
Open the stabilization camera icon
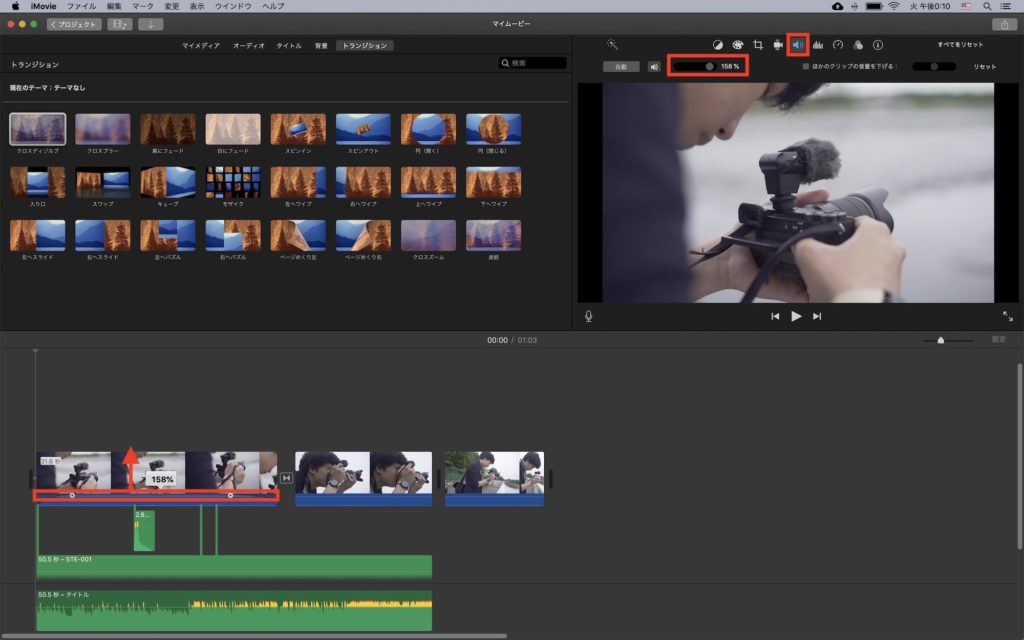point(778,45)
